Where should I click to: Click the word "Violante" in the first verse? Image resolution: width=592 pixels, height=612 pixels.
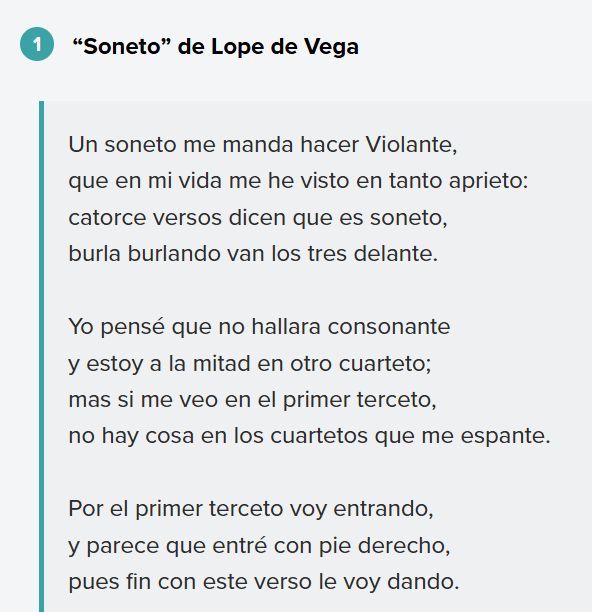(411, 144)
